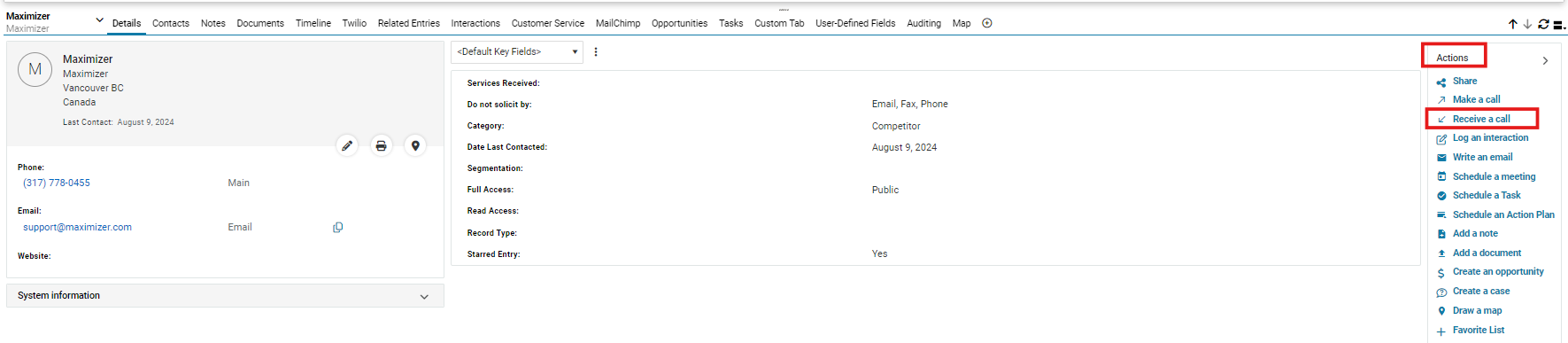Open the Related Entries tab

(x=409, y=23)
